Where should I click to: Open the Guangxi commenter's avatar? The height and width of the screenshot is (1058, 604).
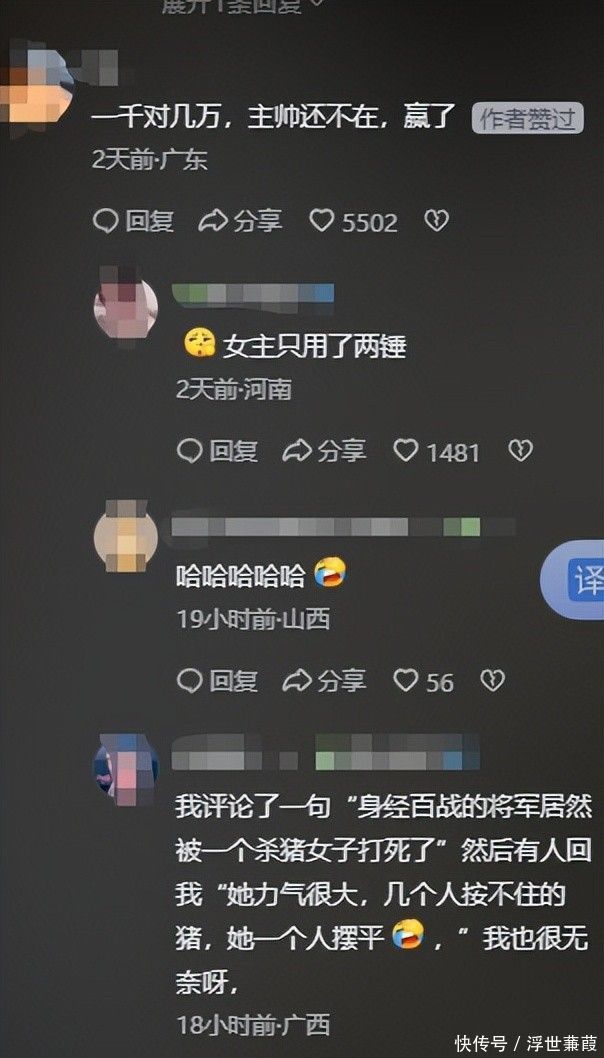pos(126,768)
